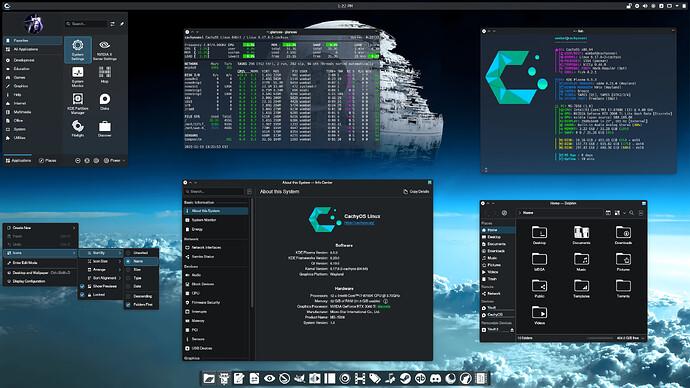Toggle Locked checkbox in Icons submenu
Screen dimensions: 690x388
click(x=82, y=295)
